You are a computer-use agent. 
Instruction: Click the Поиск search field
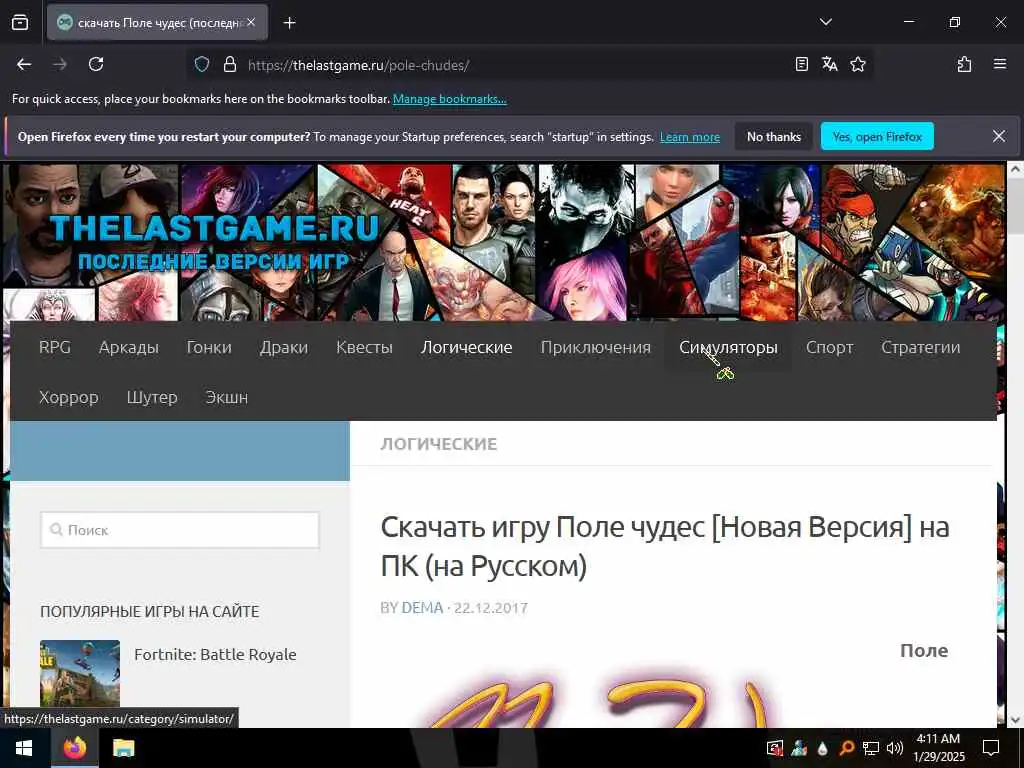(180, 530)
